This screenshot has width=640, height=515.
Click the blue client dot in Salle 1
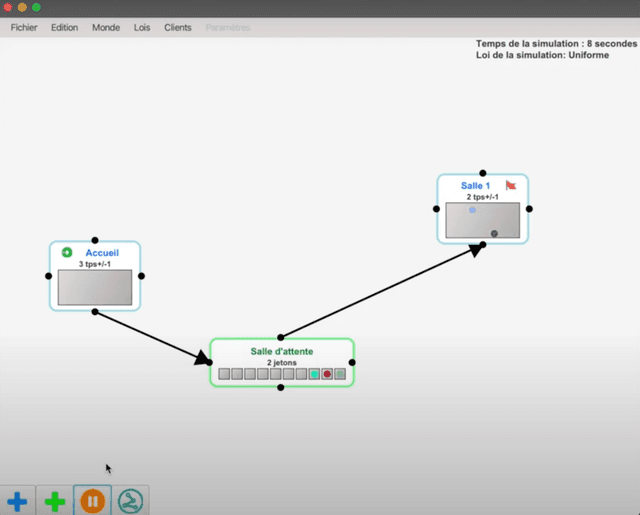coord(473,210)
